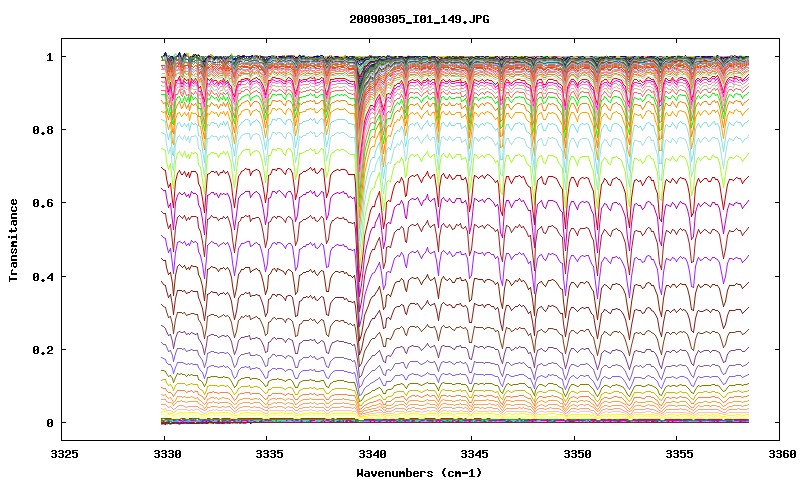The image size is (800, 480).
Task: Click the x-axis tick label 3330
Action: click(167, 454)
